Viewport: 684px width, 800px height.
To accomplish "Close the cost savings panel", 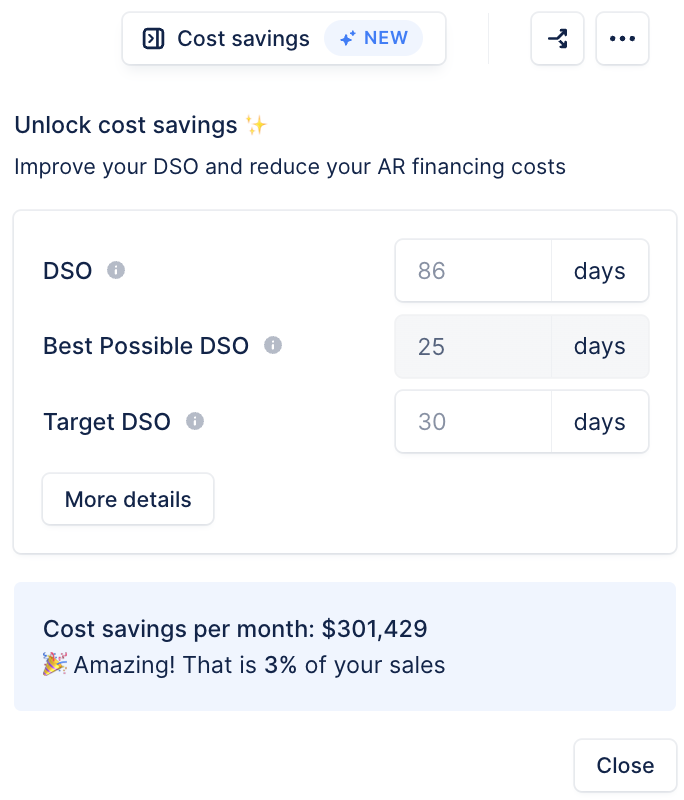I will [x=625, y=765].
